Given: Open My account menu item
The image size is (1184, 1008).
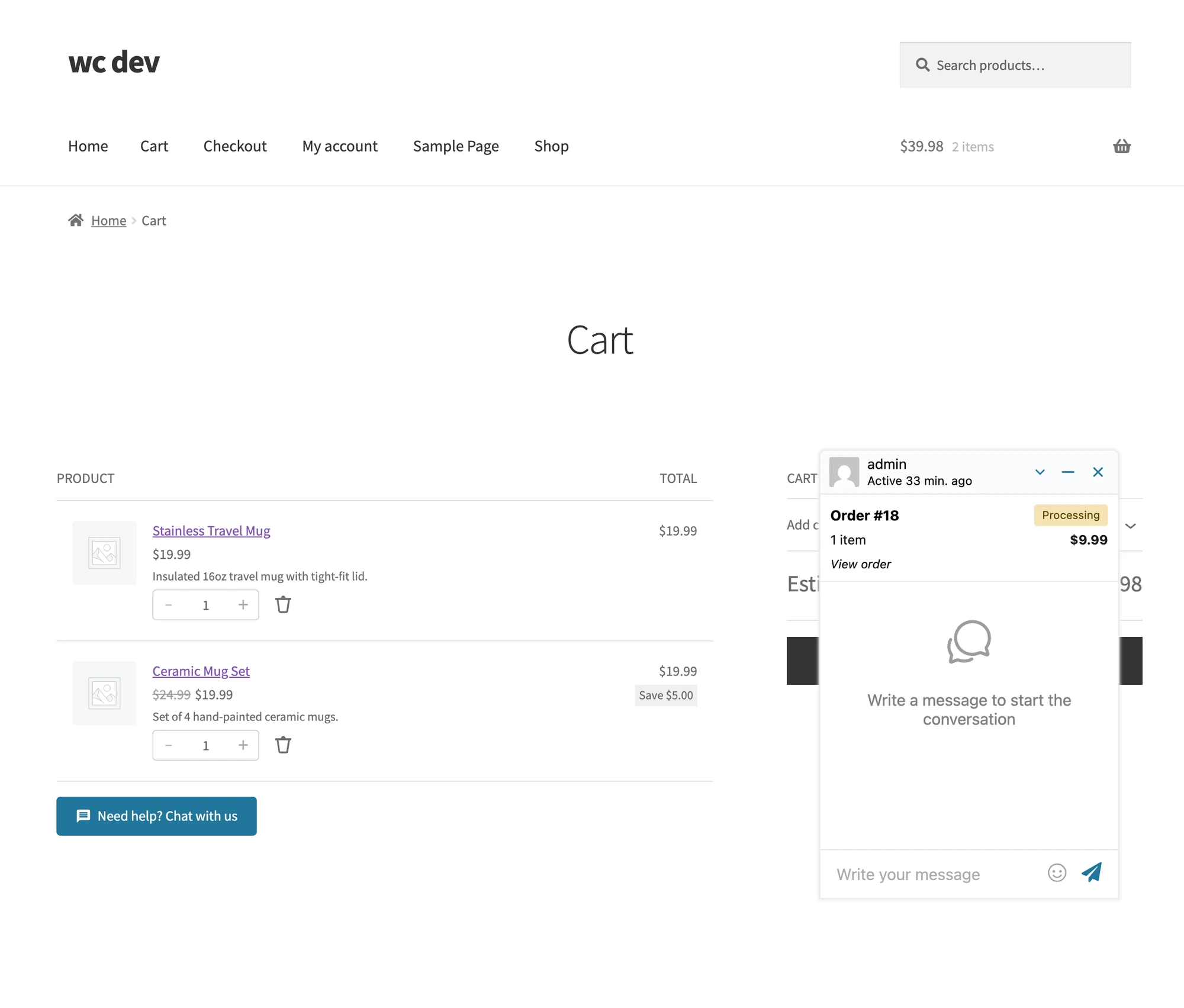Looking at the screenshot, I should point(340,146).
